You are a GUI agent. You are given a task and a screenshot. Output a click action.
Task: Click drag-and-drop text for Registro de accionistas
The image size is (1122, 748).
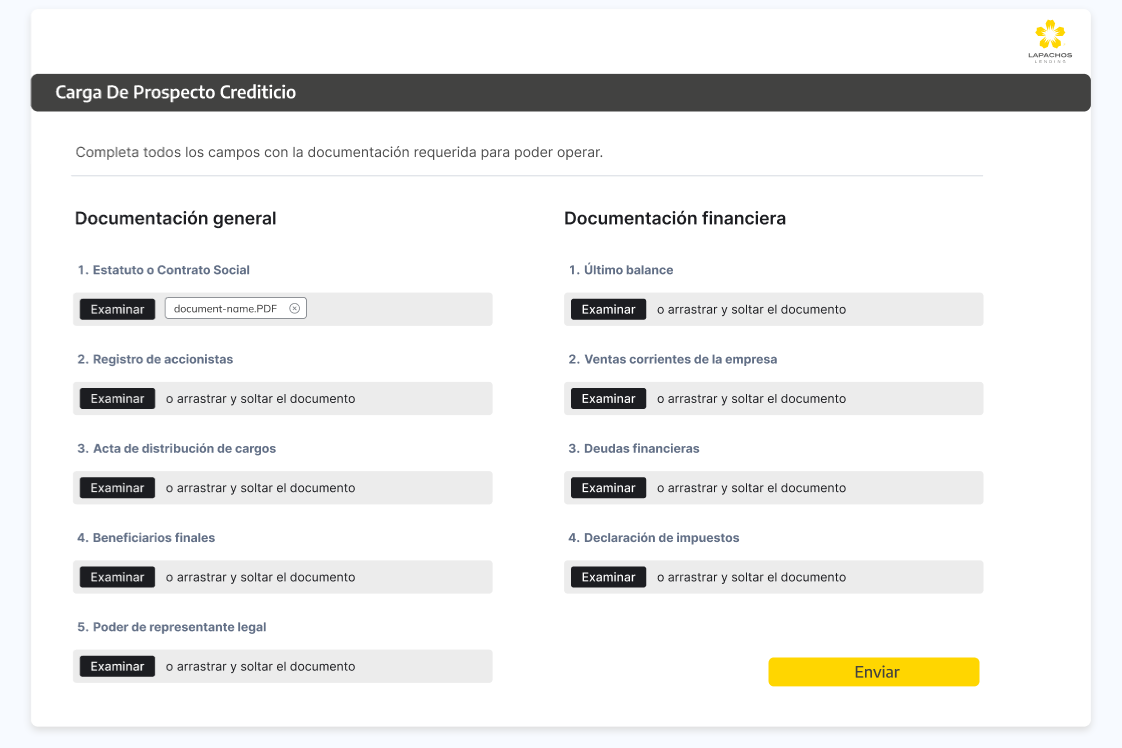[260, 399]
